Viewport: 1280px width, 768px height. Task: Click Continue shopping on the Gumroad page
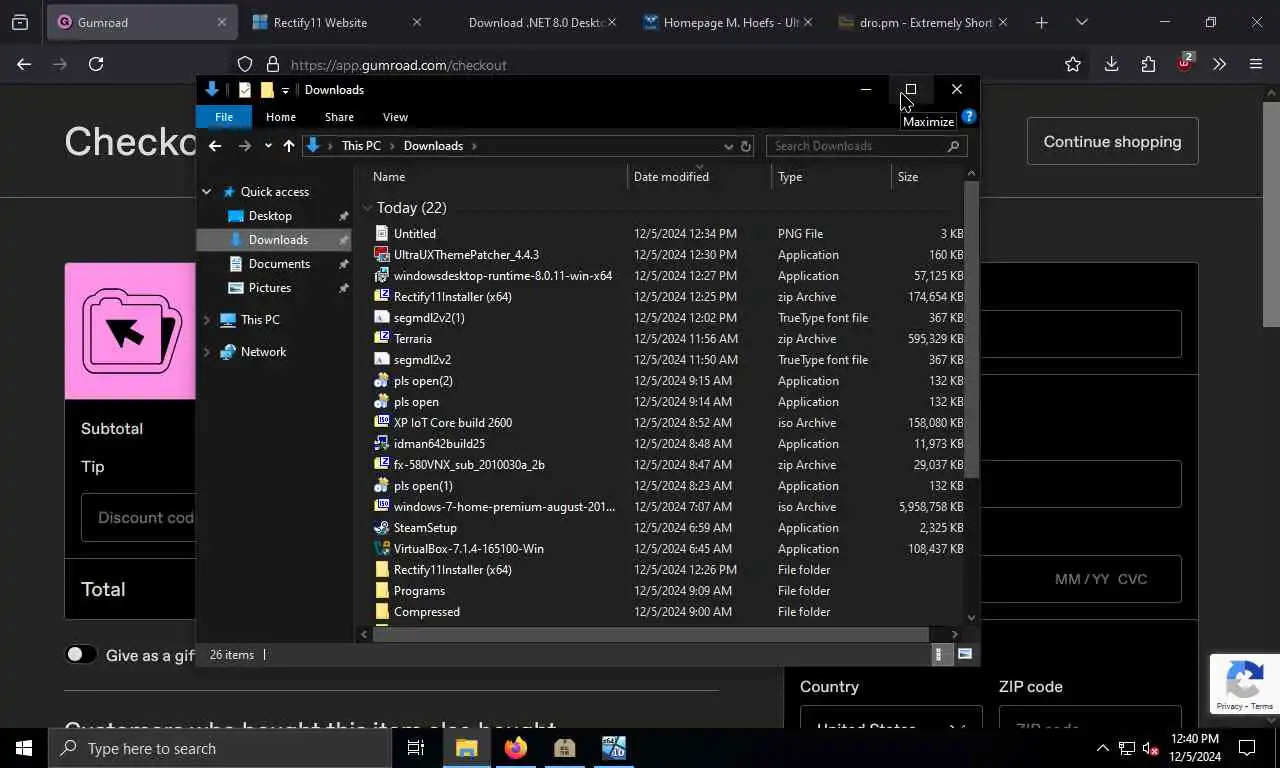point(1112,141)
